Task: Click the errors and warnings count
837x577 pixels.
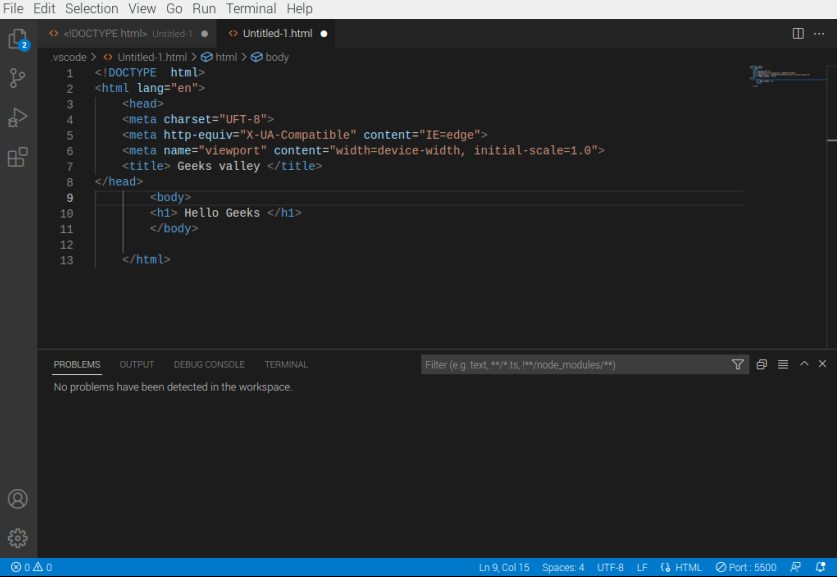Action: click(31, 567)
